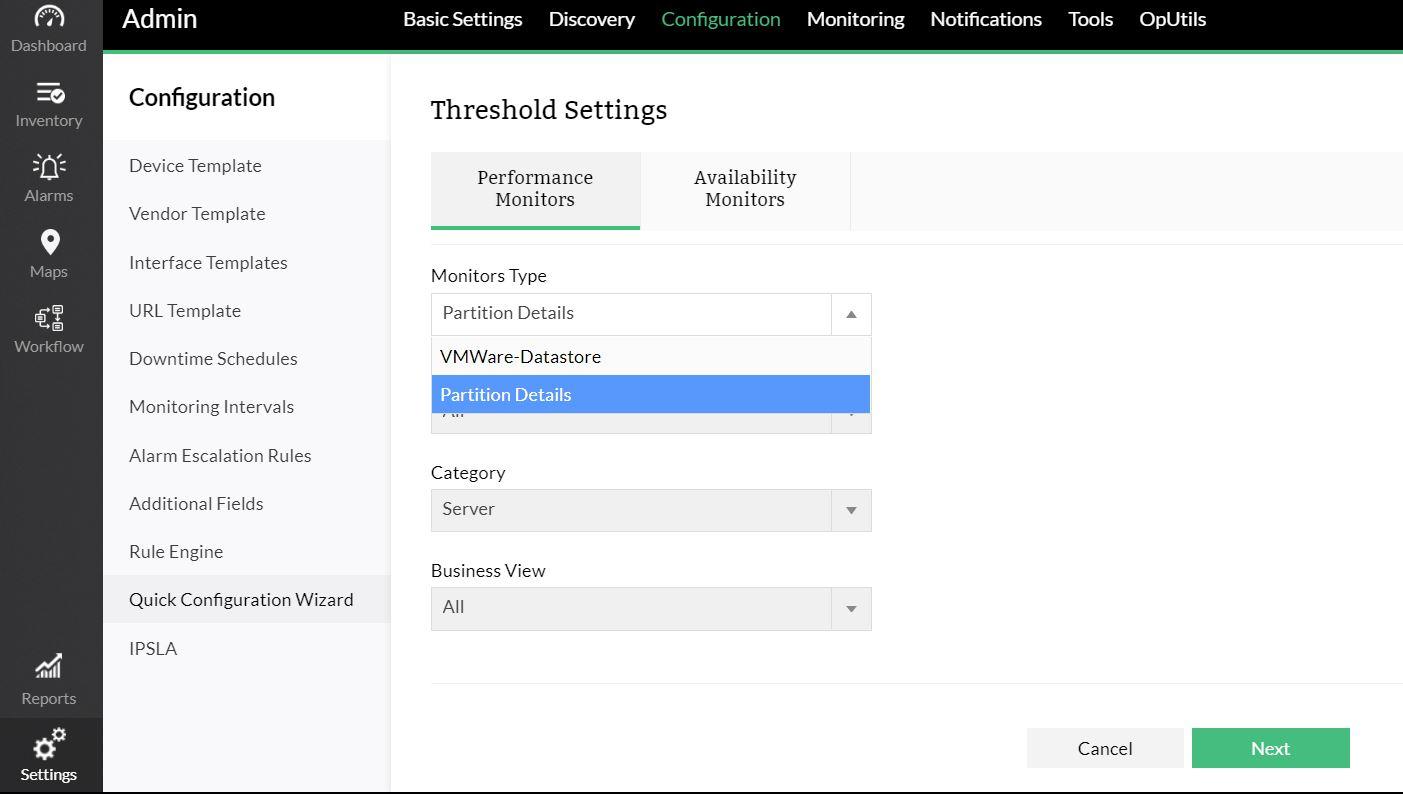Screen dimensions: 1403x794
Task: Switch to Availability Monitors tab
Action: click(745, 189)
